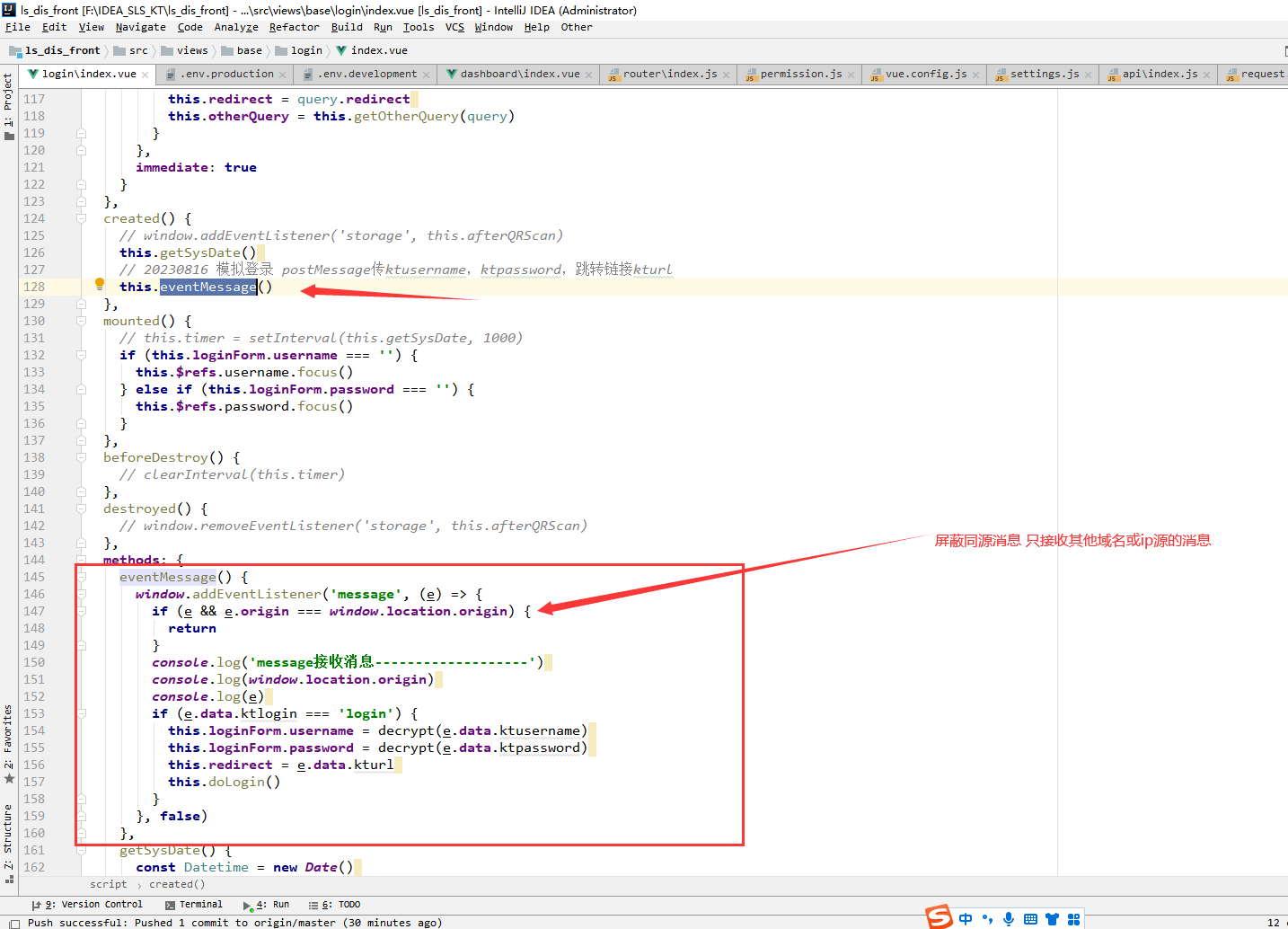
Task: Click the 'script' breadcrumb below the editor
Action: [109, 884]
